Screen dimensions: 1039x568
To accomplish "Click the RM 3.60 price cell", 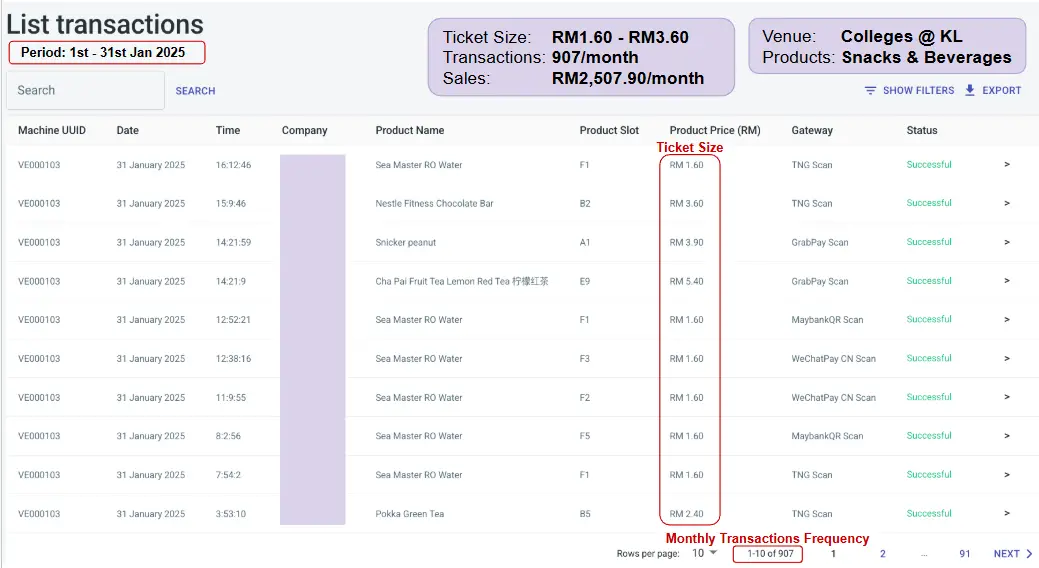I will coord(686,203).
